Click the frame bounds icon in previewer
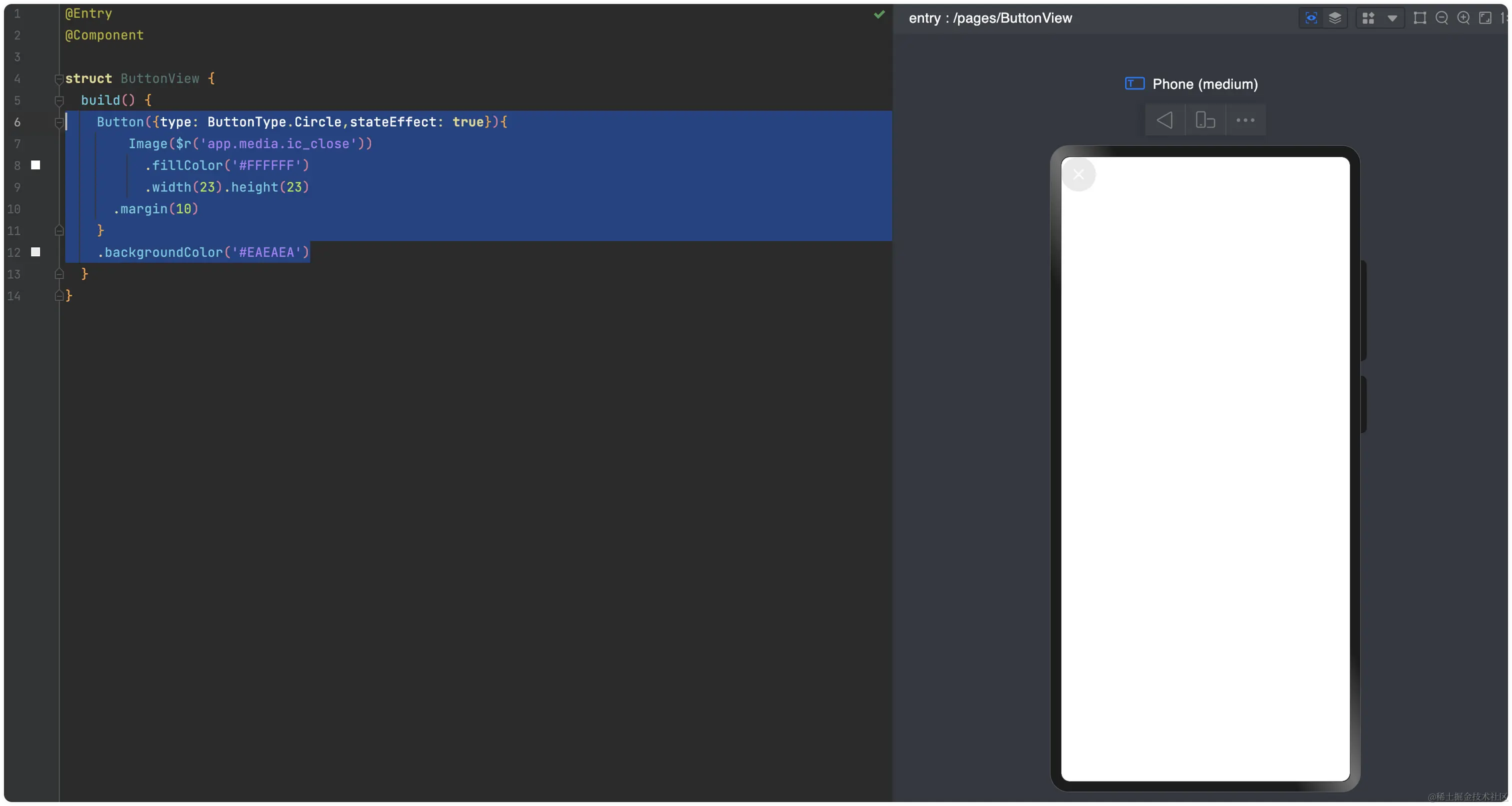The width and height of the screenshot is (1512, 806). [1419, 18]
